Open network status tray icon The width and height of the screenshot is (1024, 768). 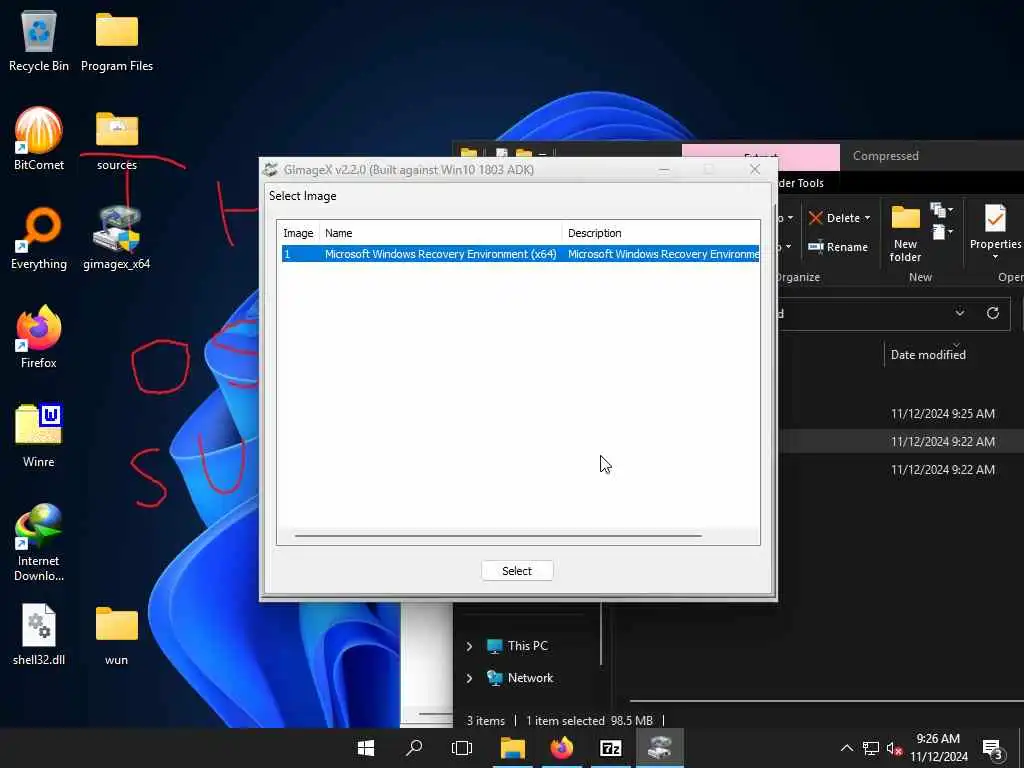(x=871, y=748)
